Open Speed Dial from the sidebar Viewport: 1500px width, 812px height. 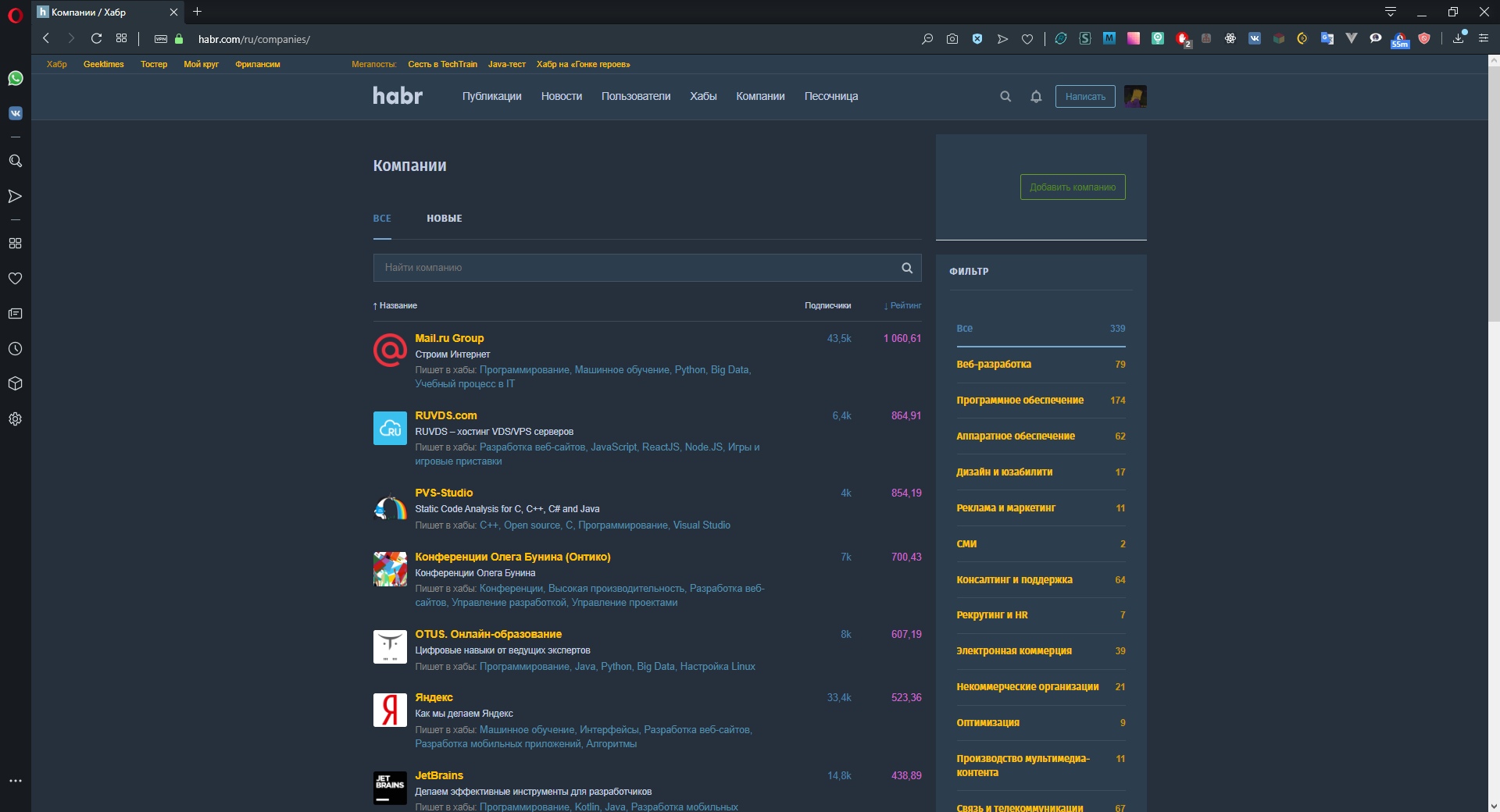[15, 244]
